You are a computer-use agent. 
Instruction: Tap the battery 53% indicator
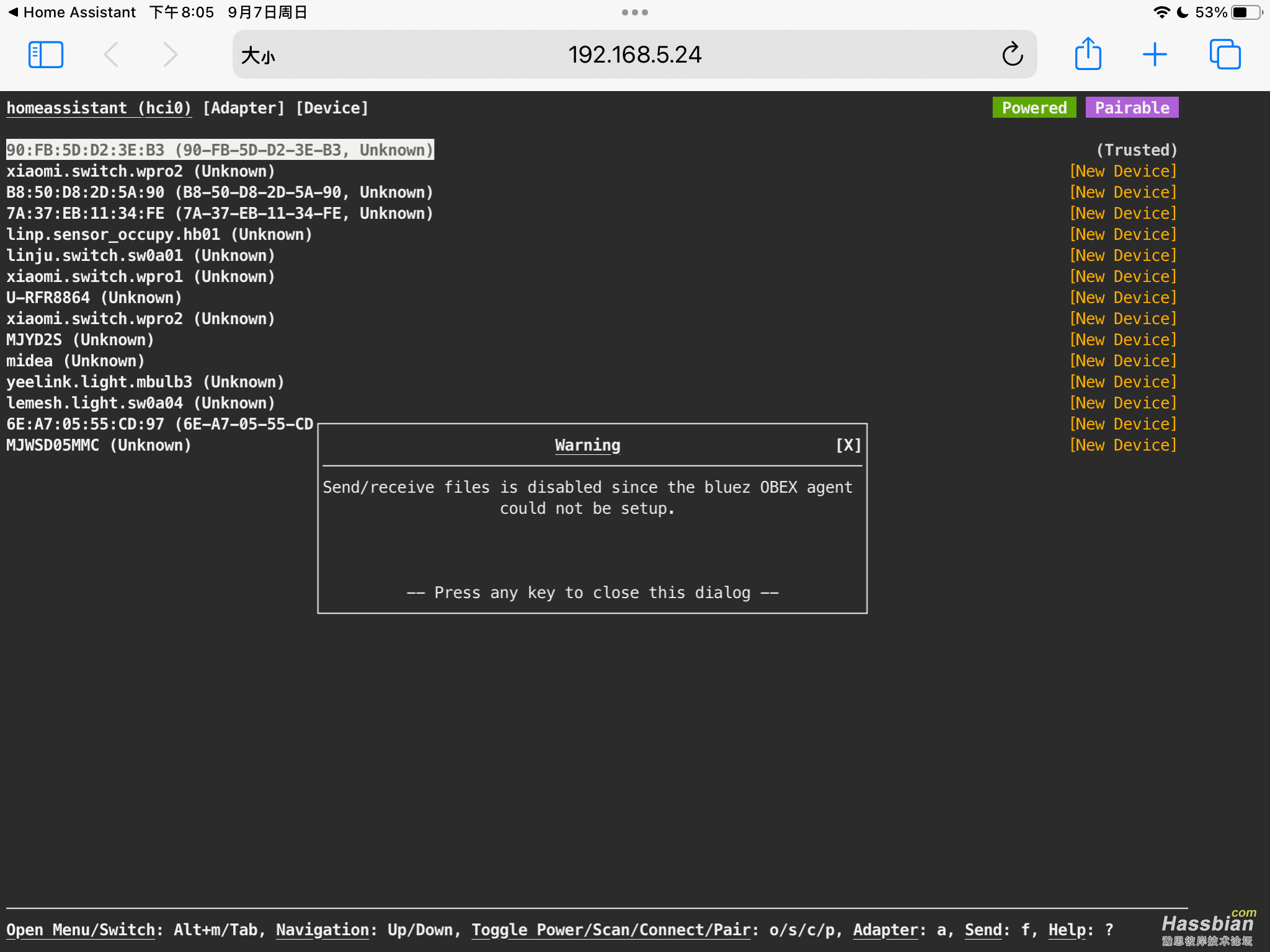pyautogui.click(x=1228, y=12)
